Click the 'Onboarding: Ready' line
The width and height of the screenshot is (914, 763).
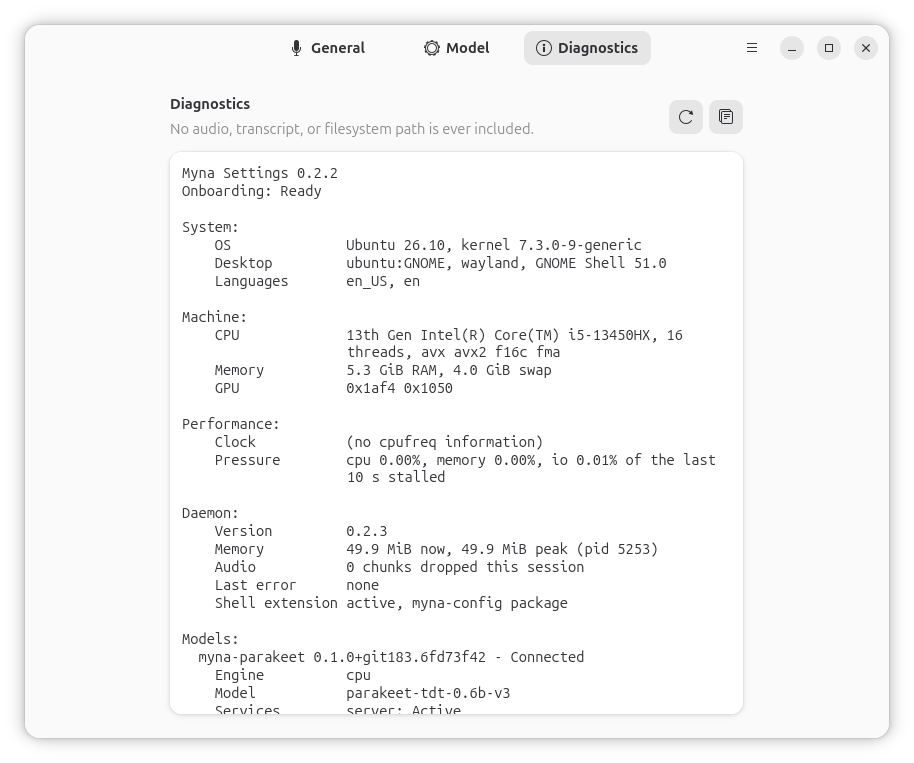[x=251, y=191]
